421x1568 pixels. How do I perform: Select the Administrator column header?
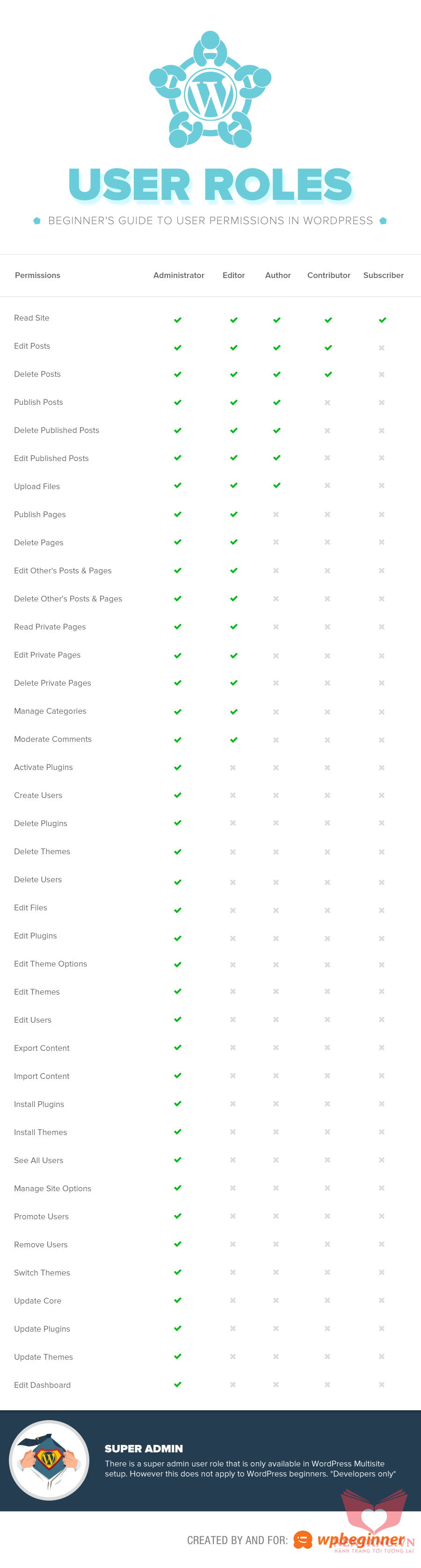(179, 275)
